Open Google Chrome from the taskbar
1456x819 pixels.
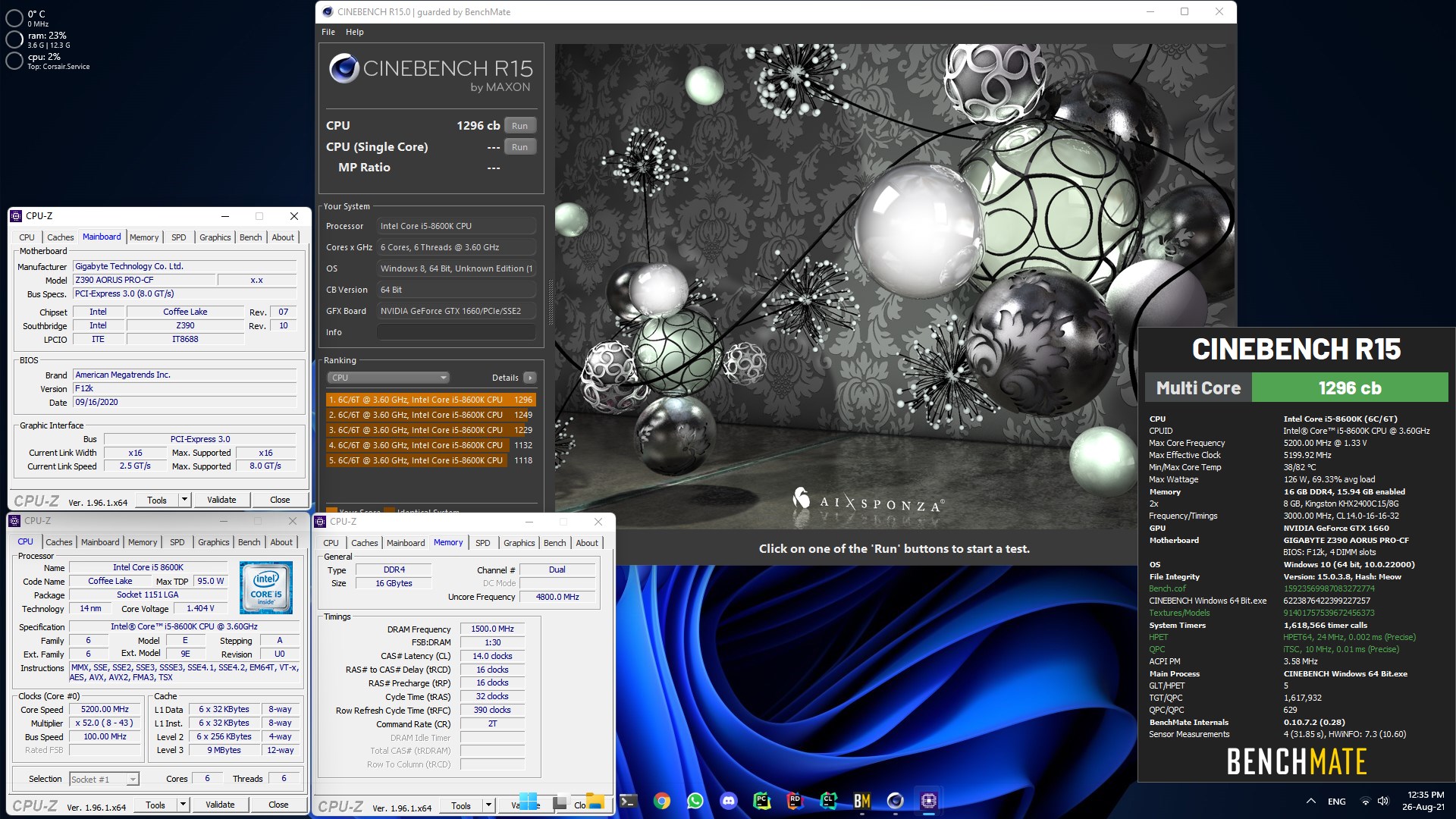click(661, 801)
